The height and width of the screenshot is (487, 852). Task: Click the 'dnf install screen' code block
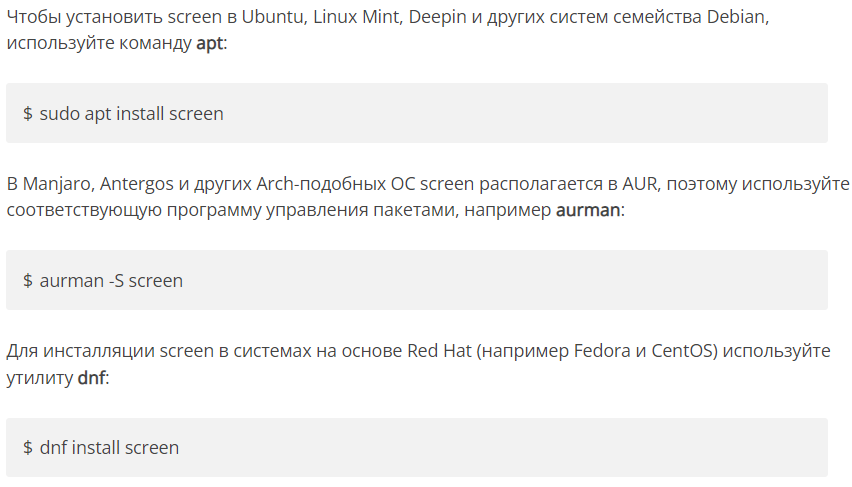417,447
